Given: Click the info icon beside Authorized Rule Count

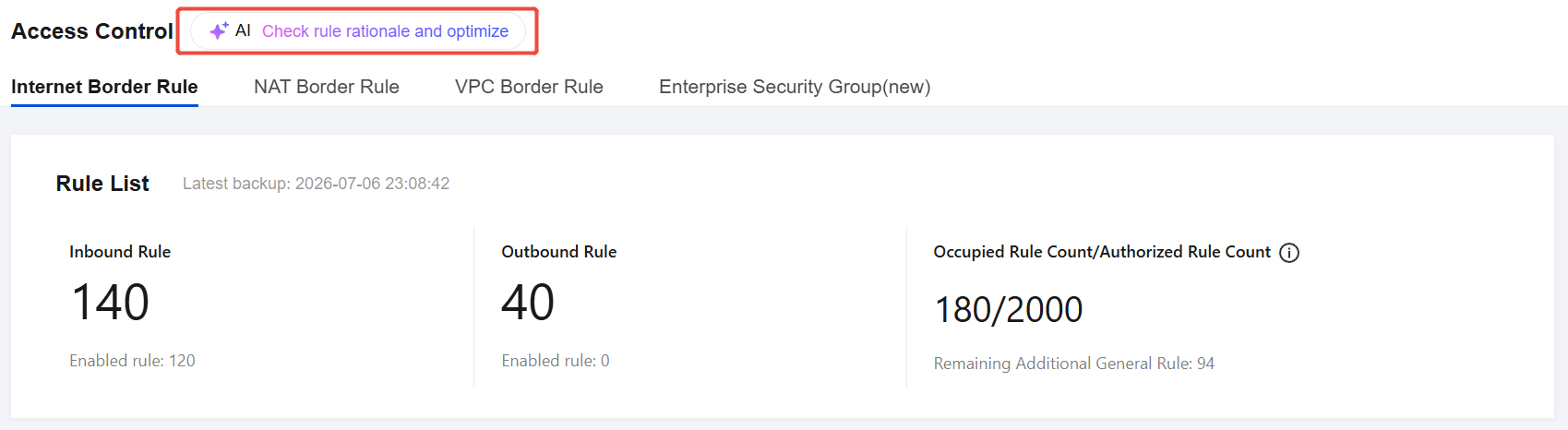Looking at the screenshot, I should click(1289, 253).
